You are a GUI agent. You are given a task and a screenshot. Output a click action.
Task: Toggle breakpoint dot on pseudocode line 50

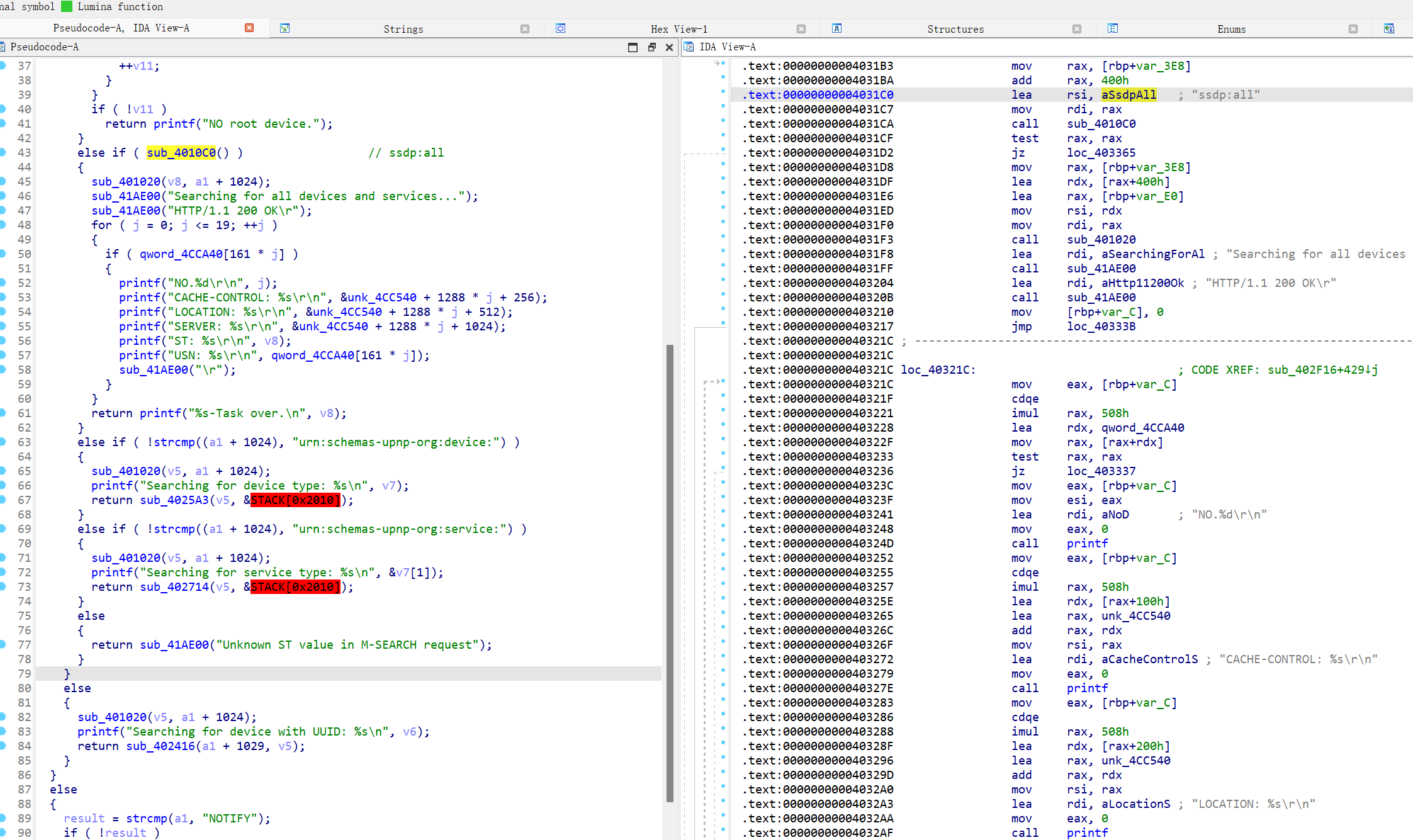(x=3, y=254)
